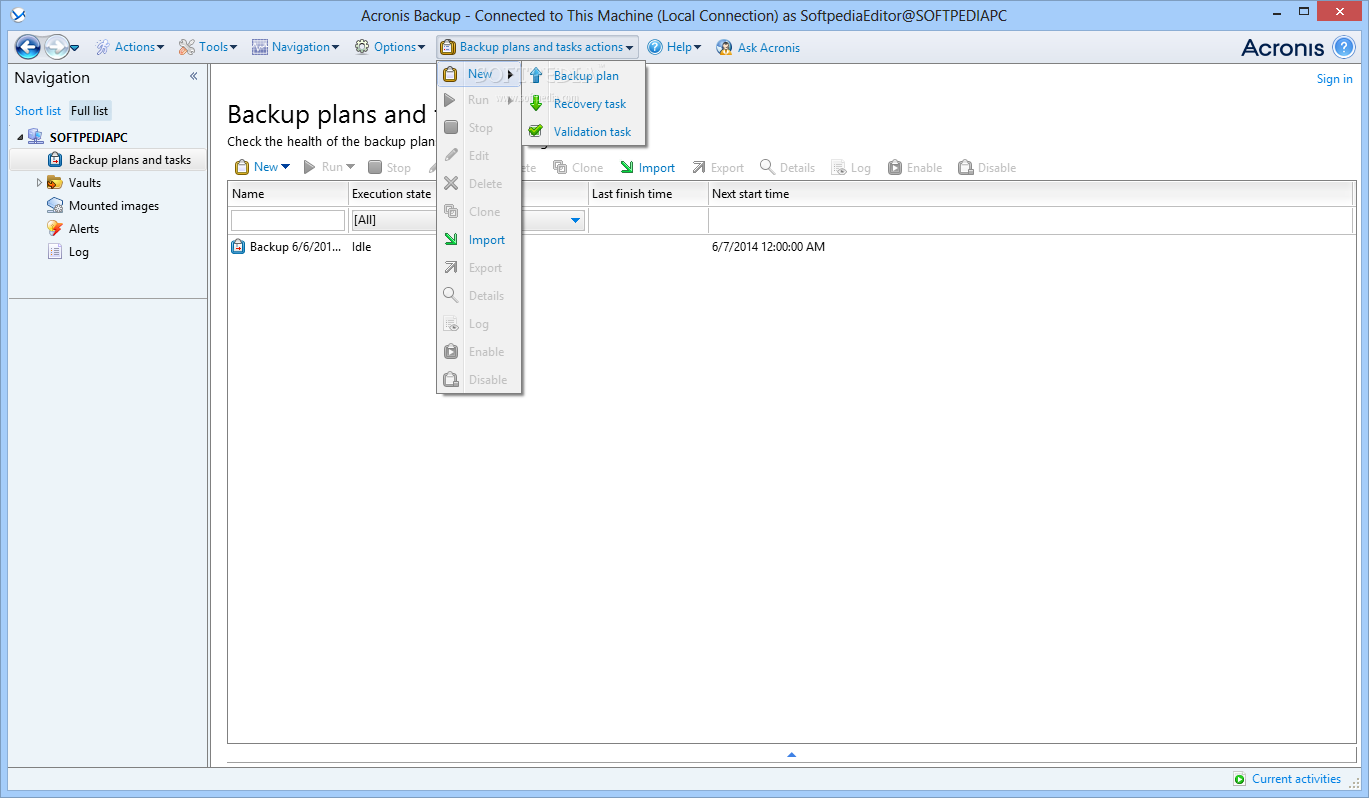Collapse Backup plans and tasks actions menu
1369x798 pixels.
[537, 47]
